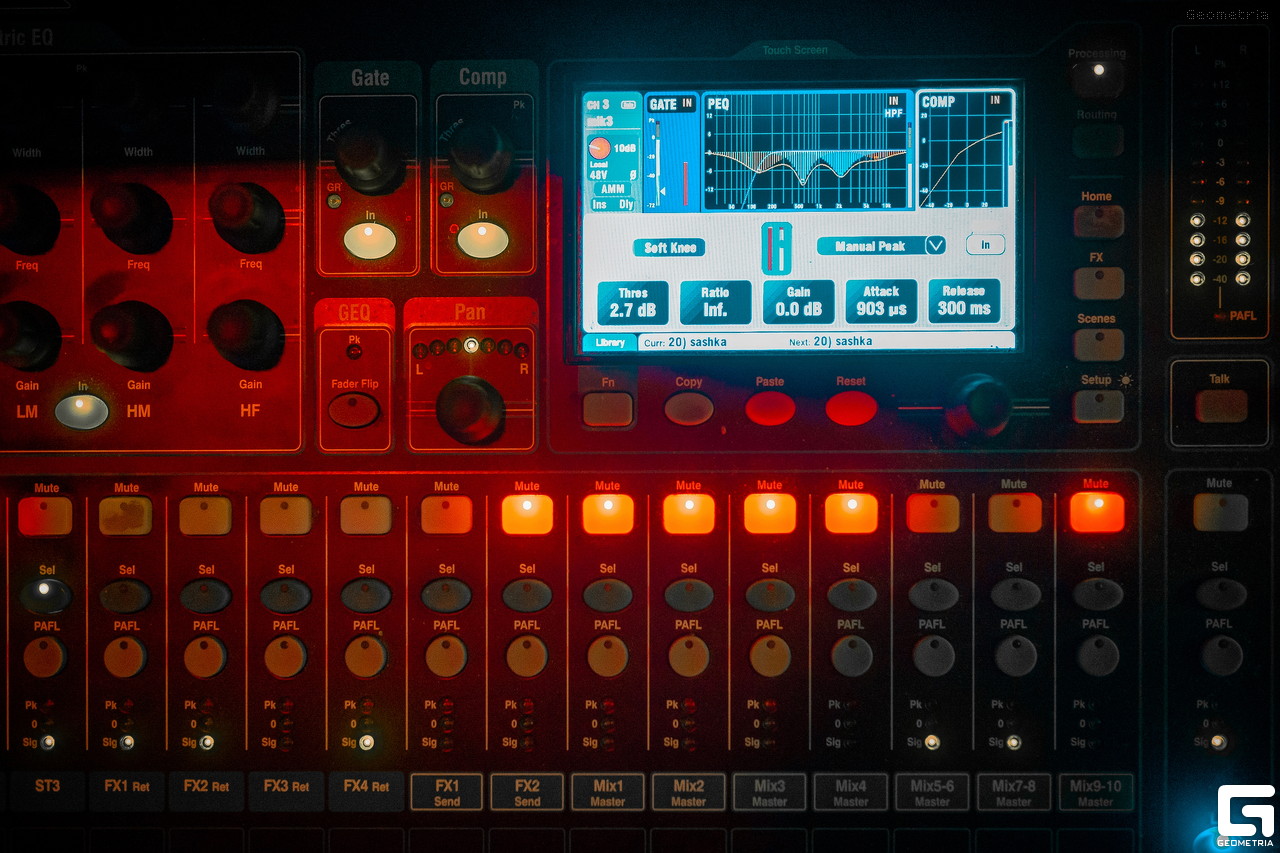Image resolution: width=1280 pixels, height=853 pixels.
Task: Tap the Soft Knee button
Action: [x=669, y=248]
